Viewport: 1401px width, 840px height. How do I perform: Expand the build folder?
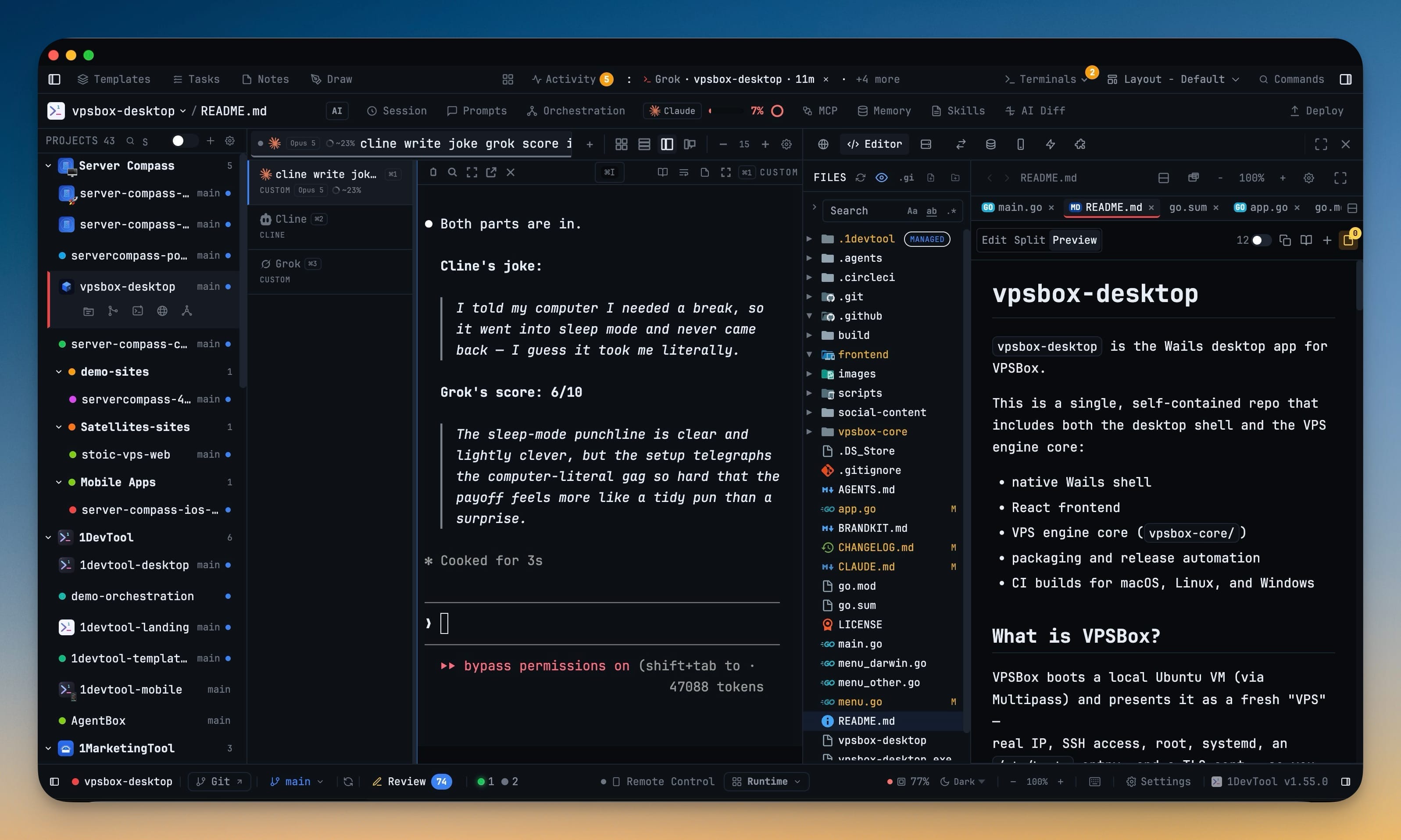pyautogui.click(x=809, y=335)
